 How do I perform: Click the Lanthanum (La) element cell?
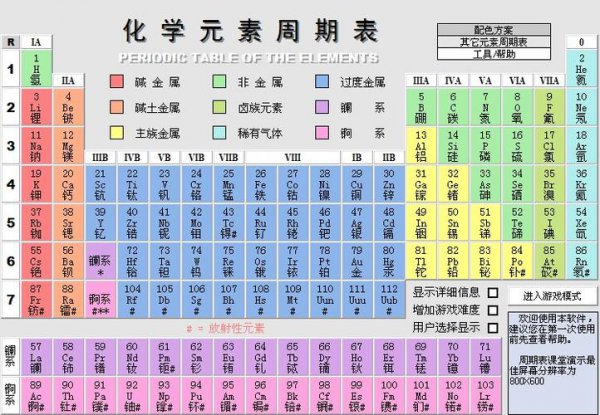[x=36, y=358]
